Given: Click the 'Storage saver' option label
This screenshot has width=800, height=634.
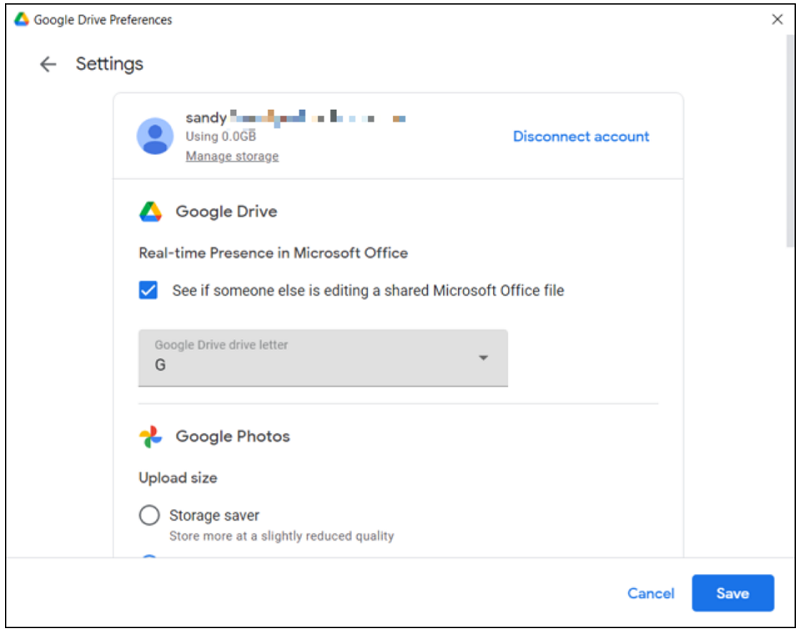Looking at the screenshot, I should point(214,515).
